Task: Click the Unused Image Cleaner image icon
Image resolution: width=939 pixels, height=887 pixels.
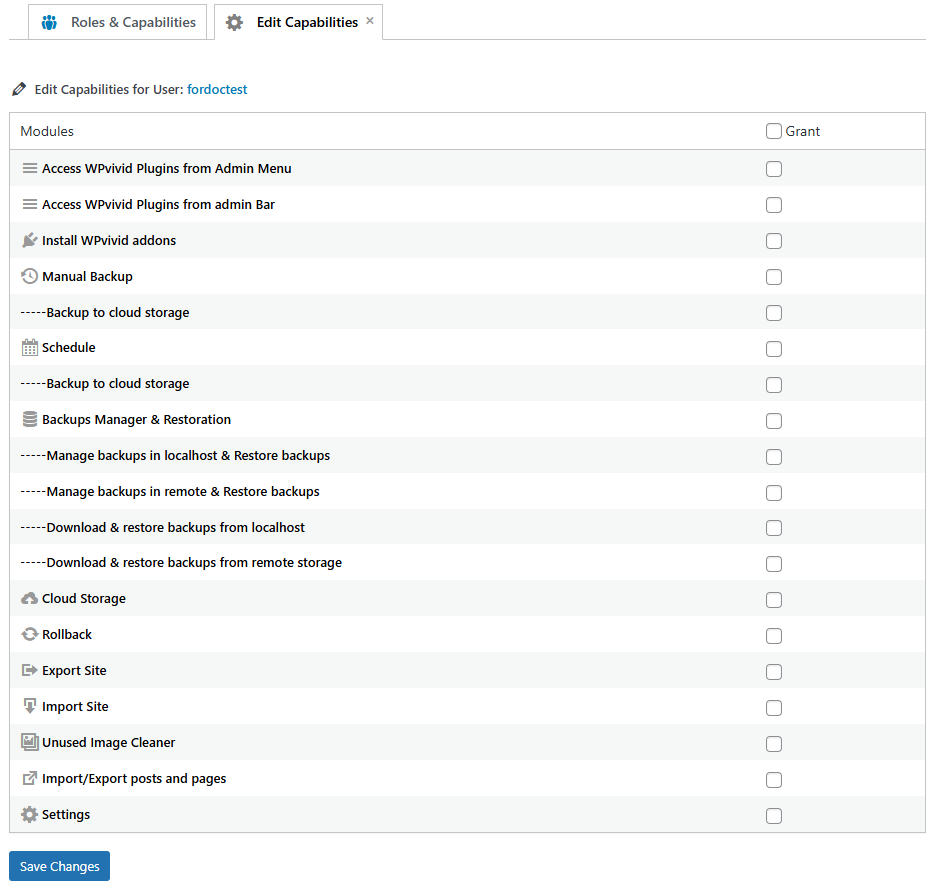Action: point(29,742)
